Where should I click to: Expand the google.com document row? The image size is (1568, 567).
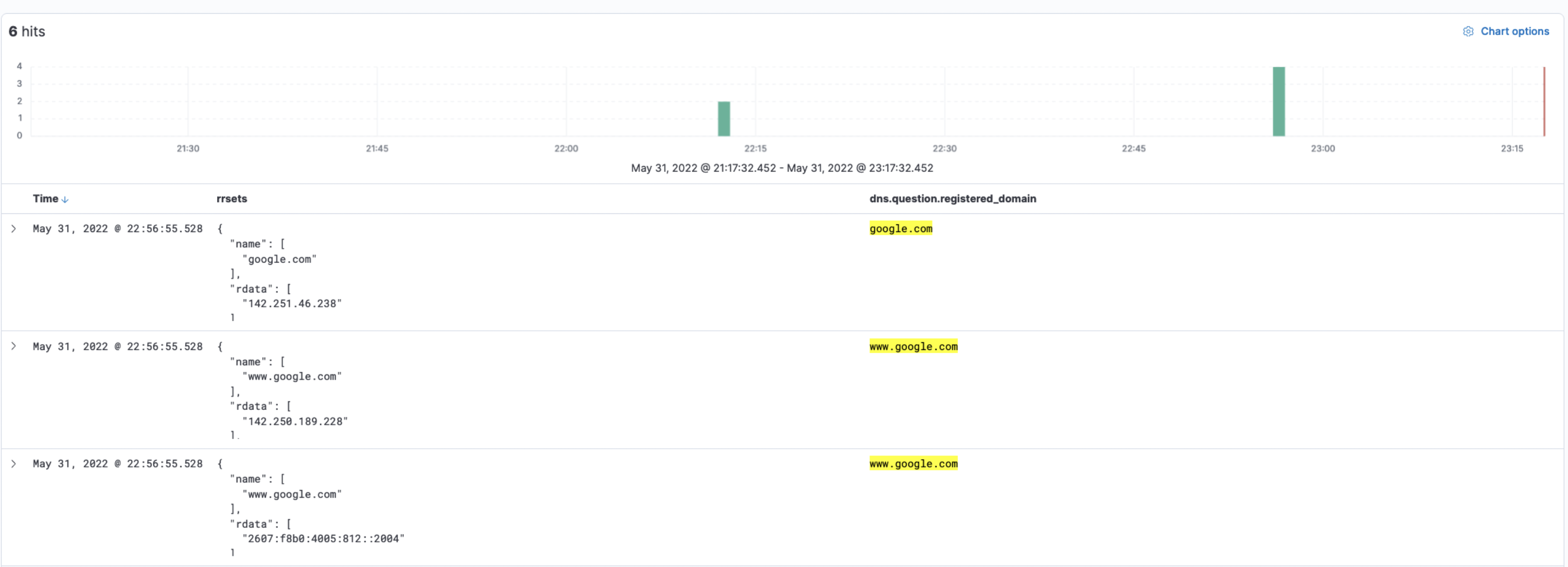(x=13, y=229)
